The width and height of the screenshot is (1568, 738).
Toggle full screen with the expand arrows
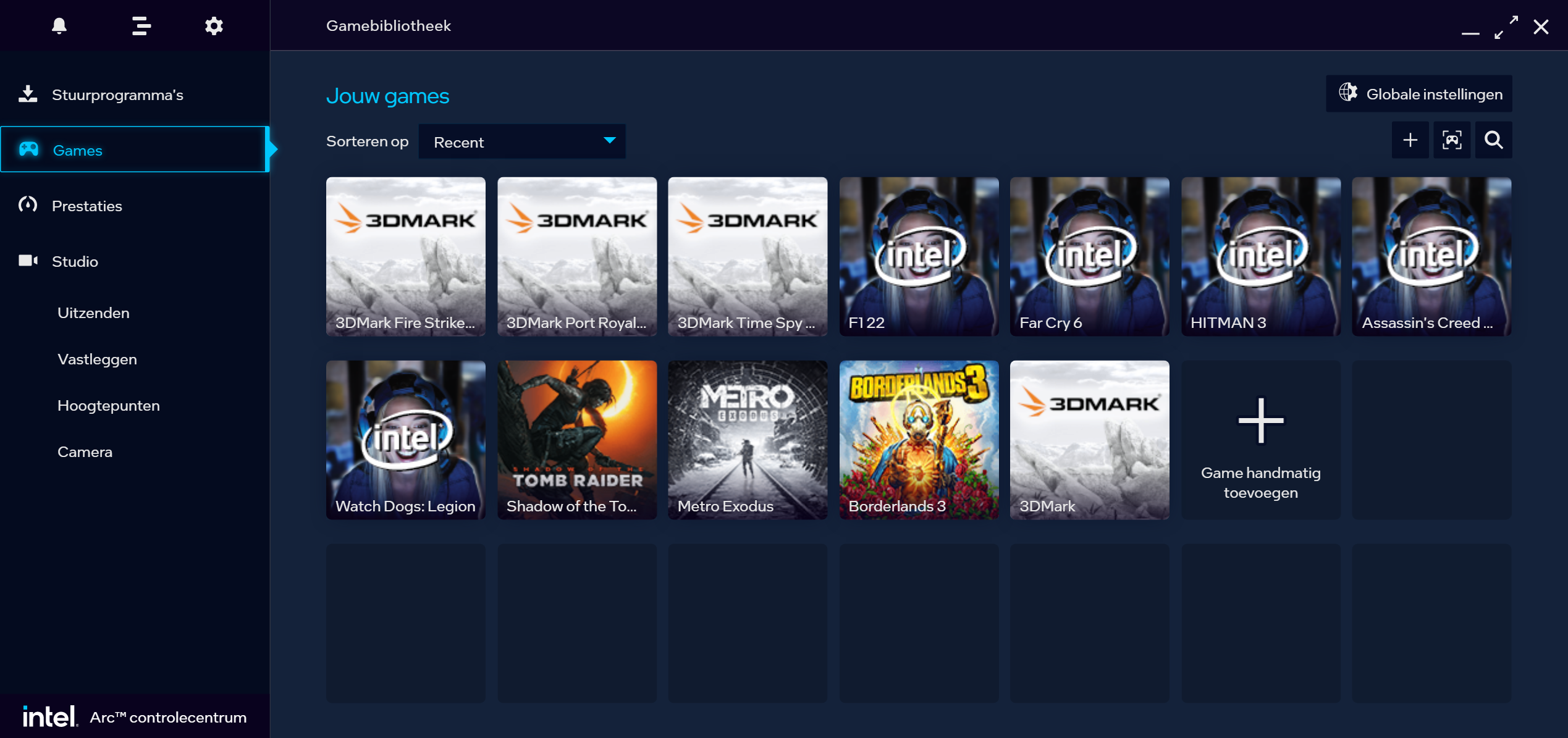pos(1506,27)
